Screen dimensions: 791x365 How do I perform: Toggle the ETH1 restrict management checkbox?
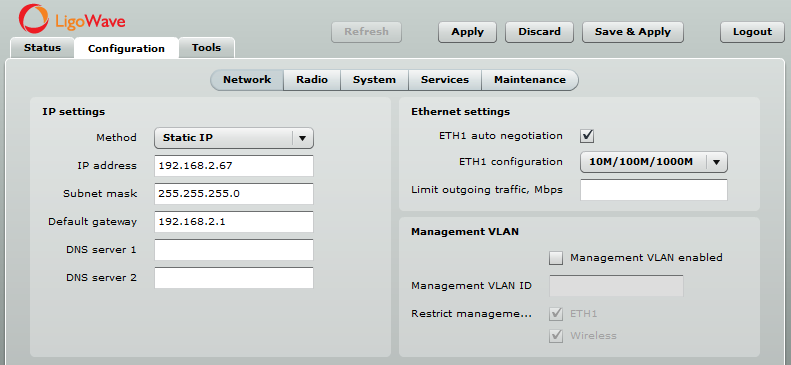click(x=556, y=314)
